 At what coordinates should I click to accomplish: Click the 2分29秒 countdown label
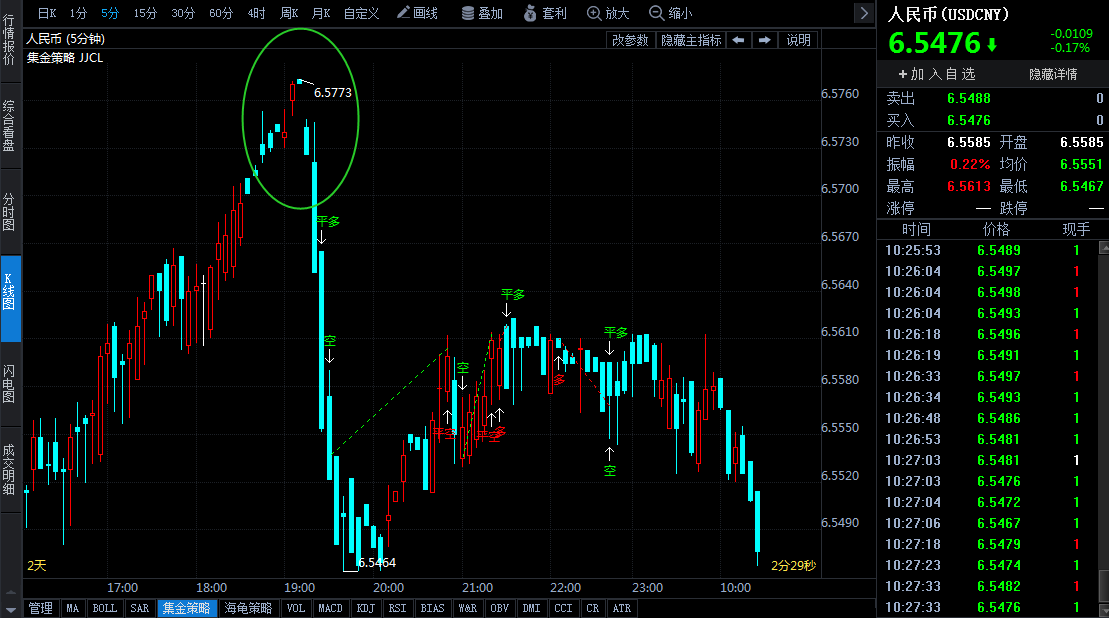793,566
